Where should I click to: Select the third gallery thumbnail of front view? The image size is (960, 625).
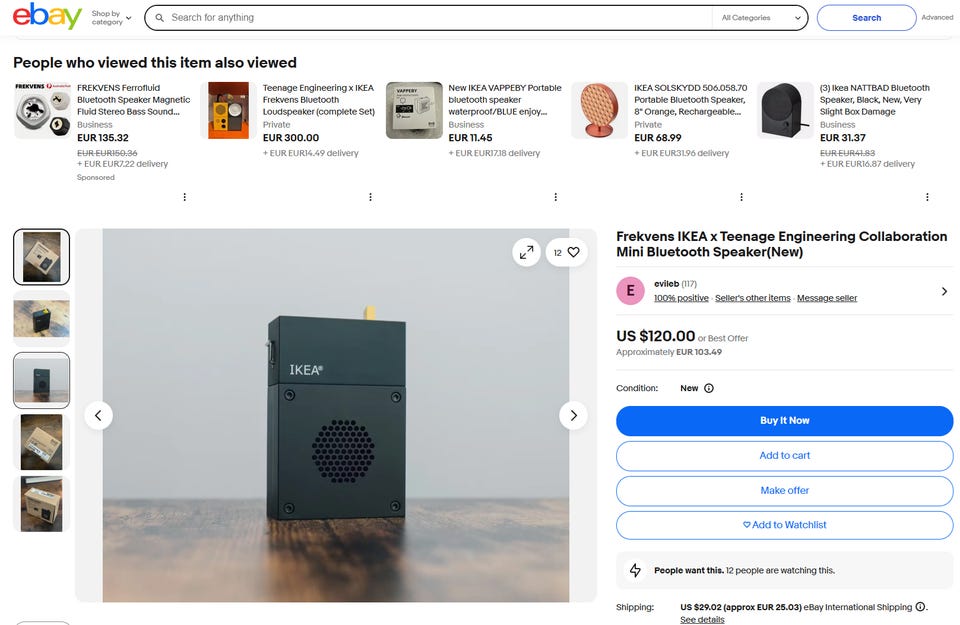coord(42,380)
